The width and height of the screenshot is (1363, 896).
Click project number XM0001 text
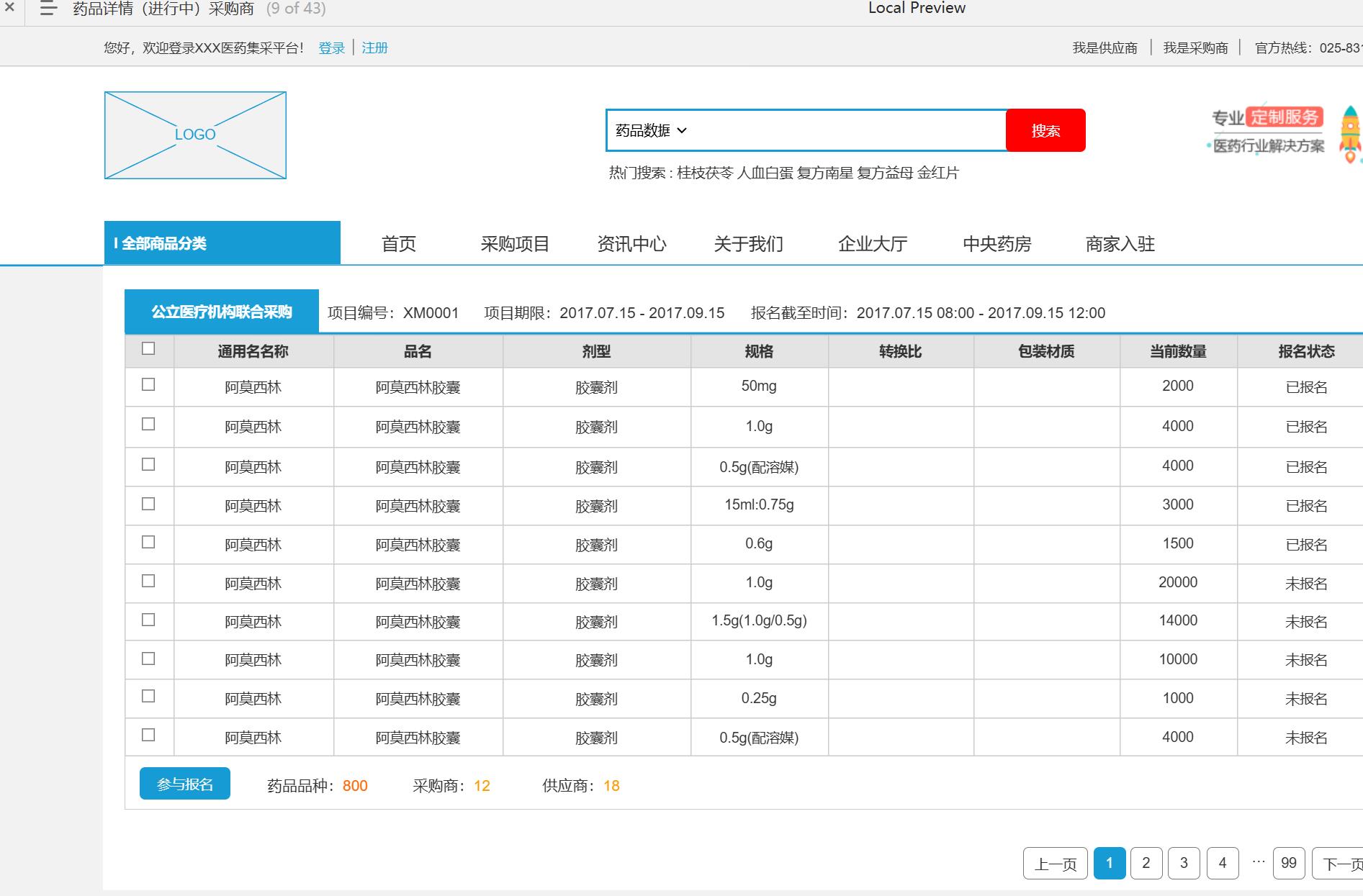[x=431, y=313]
